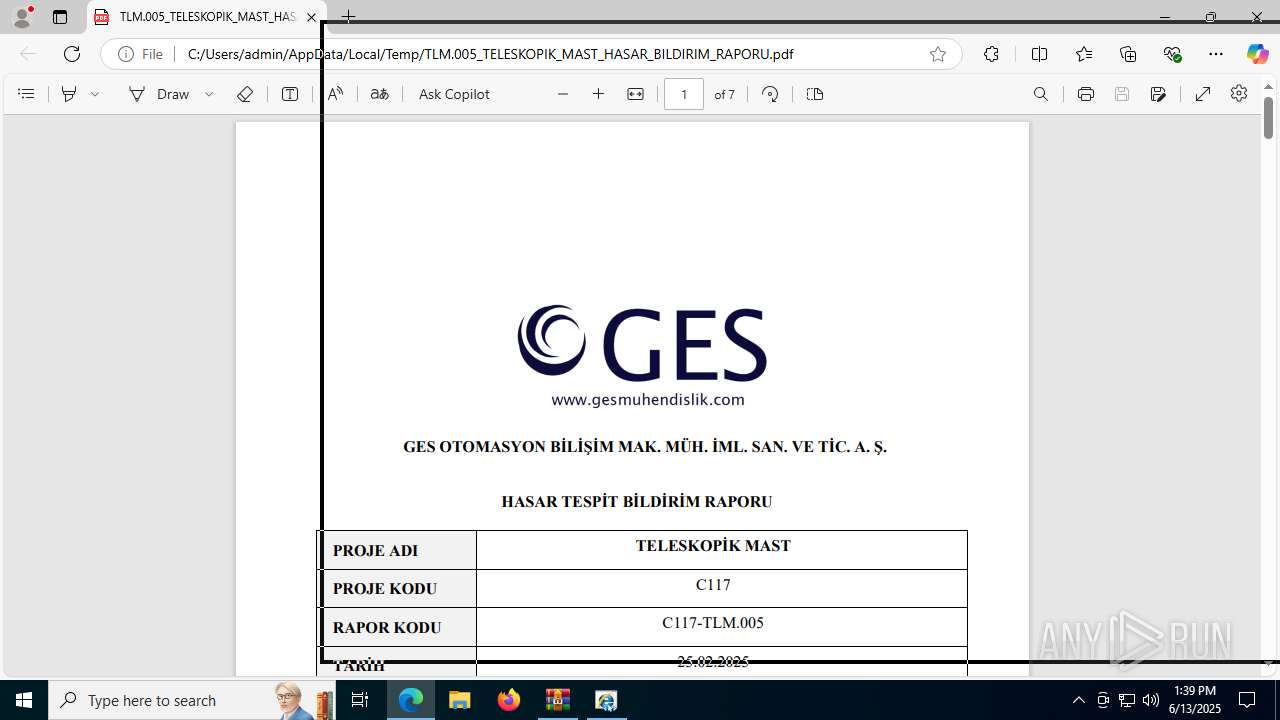Toggle the PDF table of contents
The image size is (1280, 720).
coord(27,94)
